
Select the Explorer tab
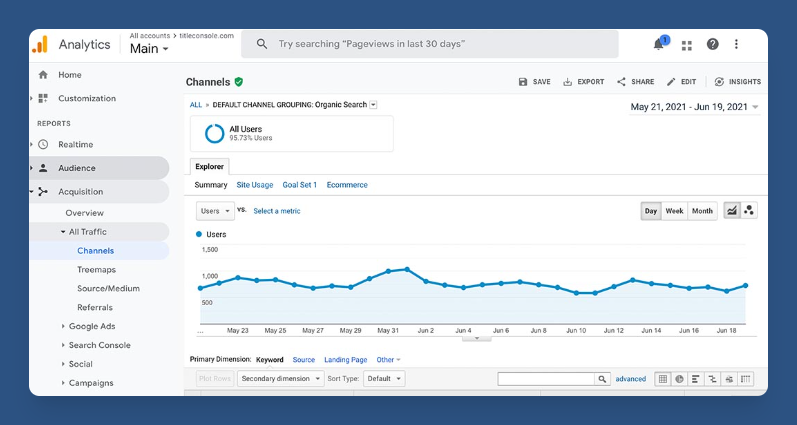coord(209,167)
